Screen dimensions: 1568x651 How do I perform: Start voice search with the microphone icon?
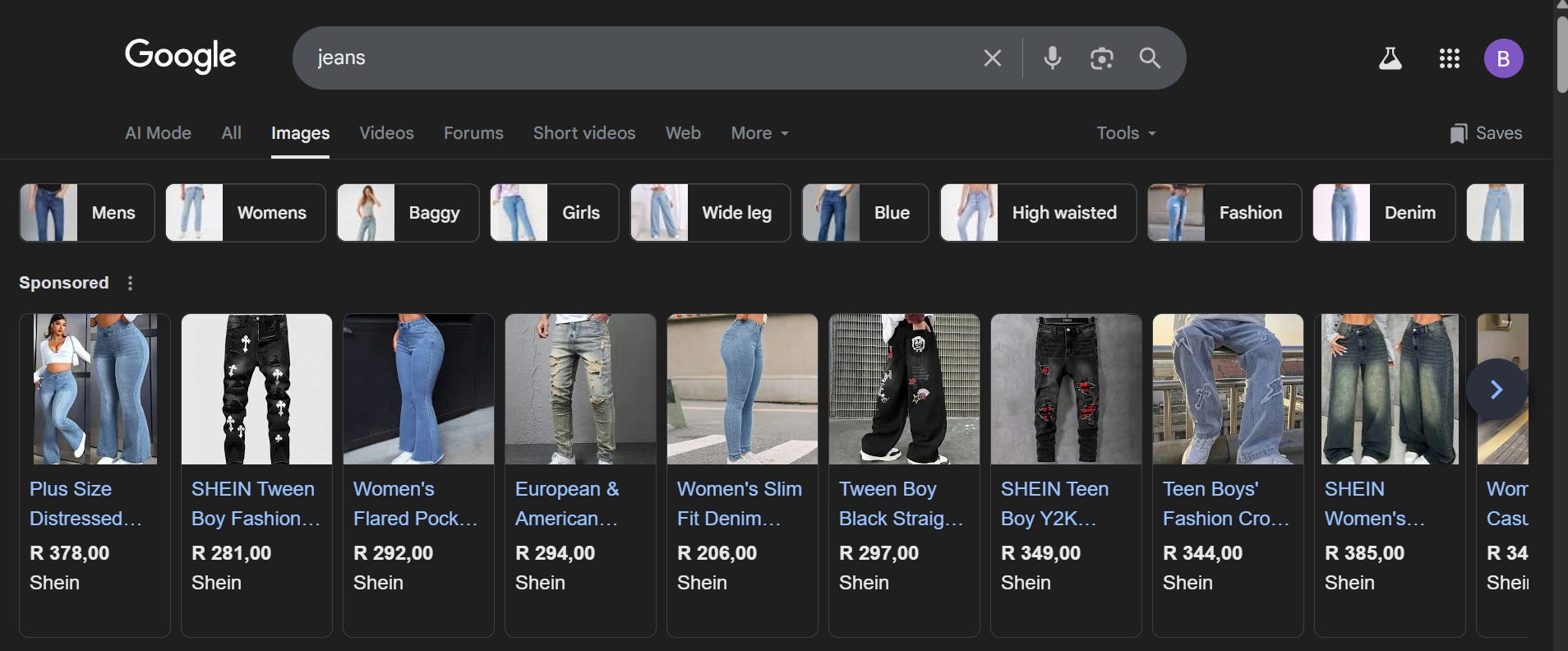coord(1052,58)
